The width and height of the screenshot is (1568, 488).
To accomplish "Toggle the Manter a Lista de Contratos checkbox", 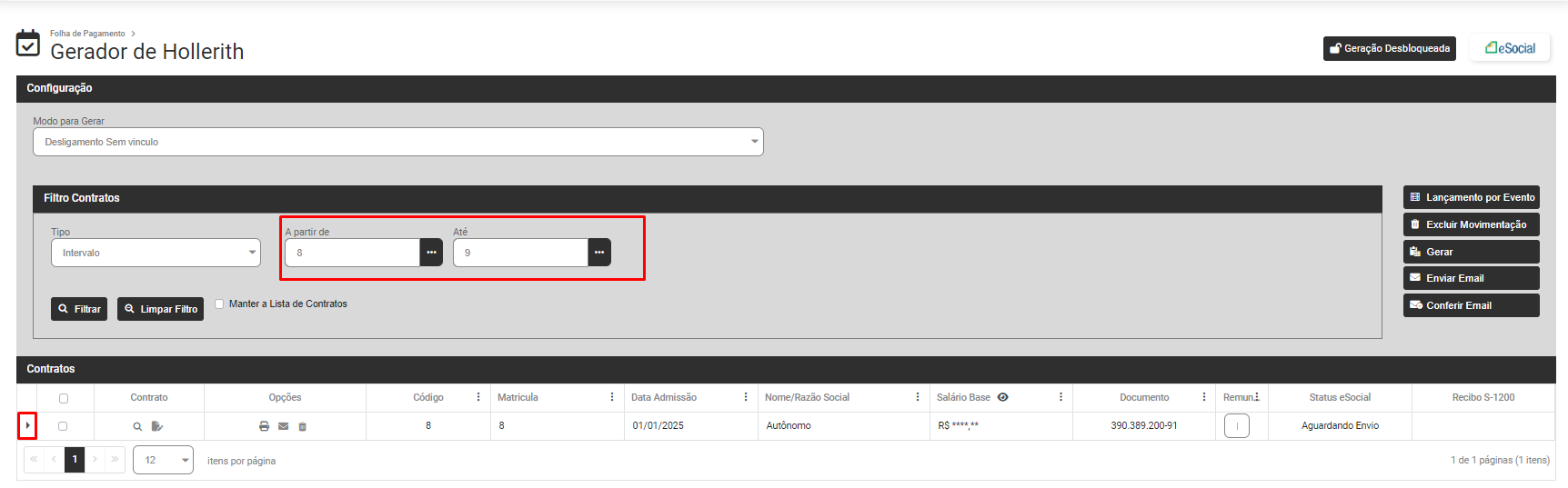I will click(x=219, y=304).
